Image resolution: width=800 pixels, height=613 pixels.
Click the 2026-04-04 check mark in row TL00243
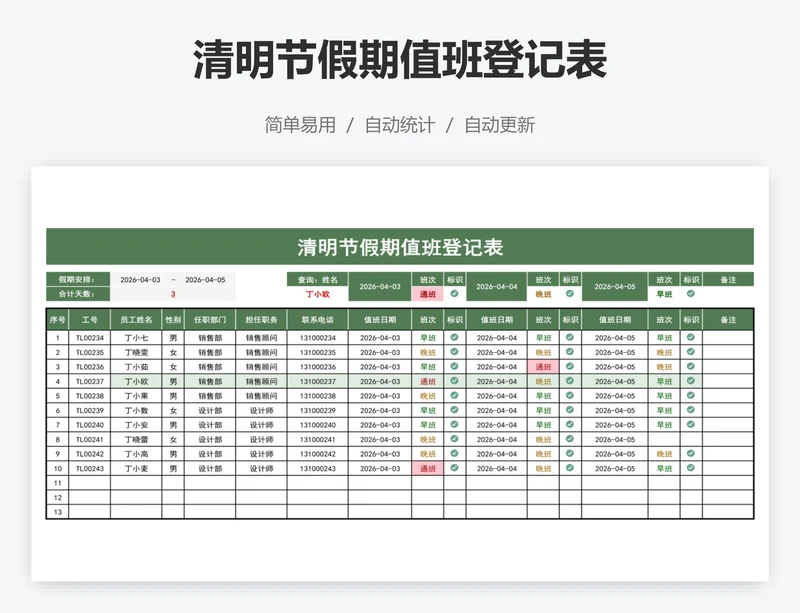pyautogui.click(x=570, y=468)
